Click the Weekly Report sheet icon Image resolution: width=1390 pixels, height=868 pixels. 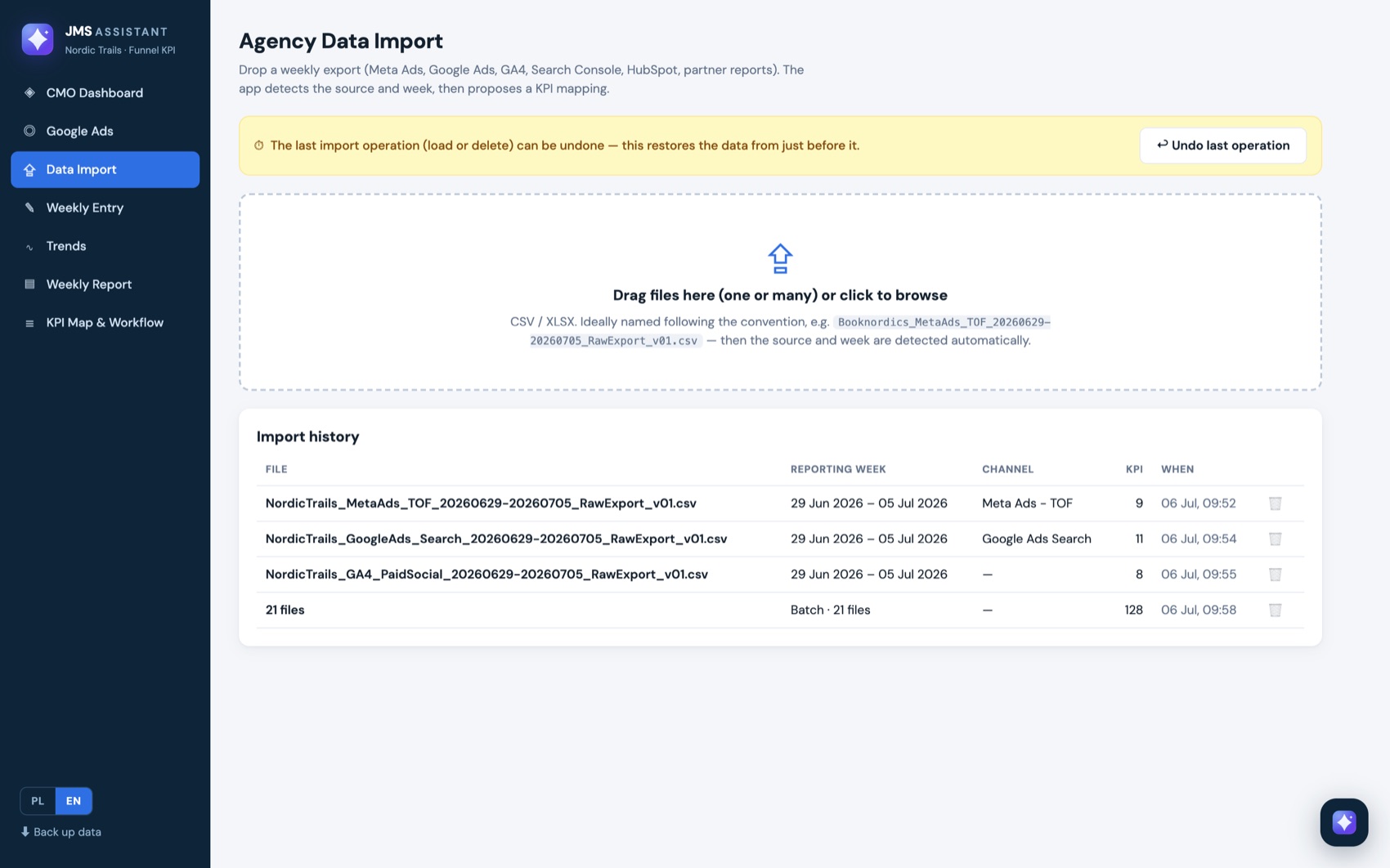click(x=29, y=284)
